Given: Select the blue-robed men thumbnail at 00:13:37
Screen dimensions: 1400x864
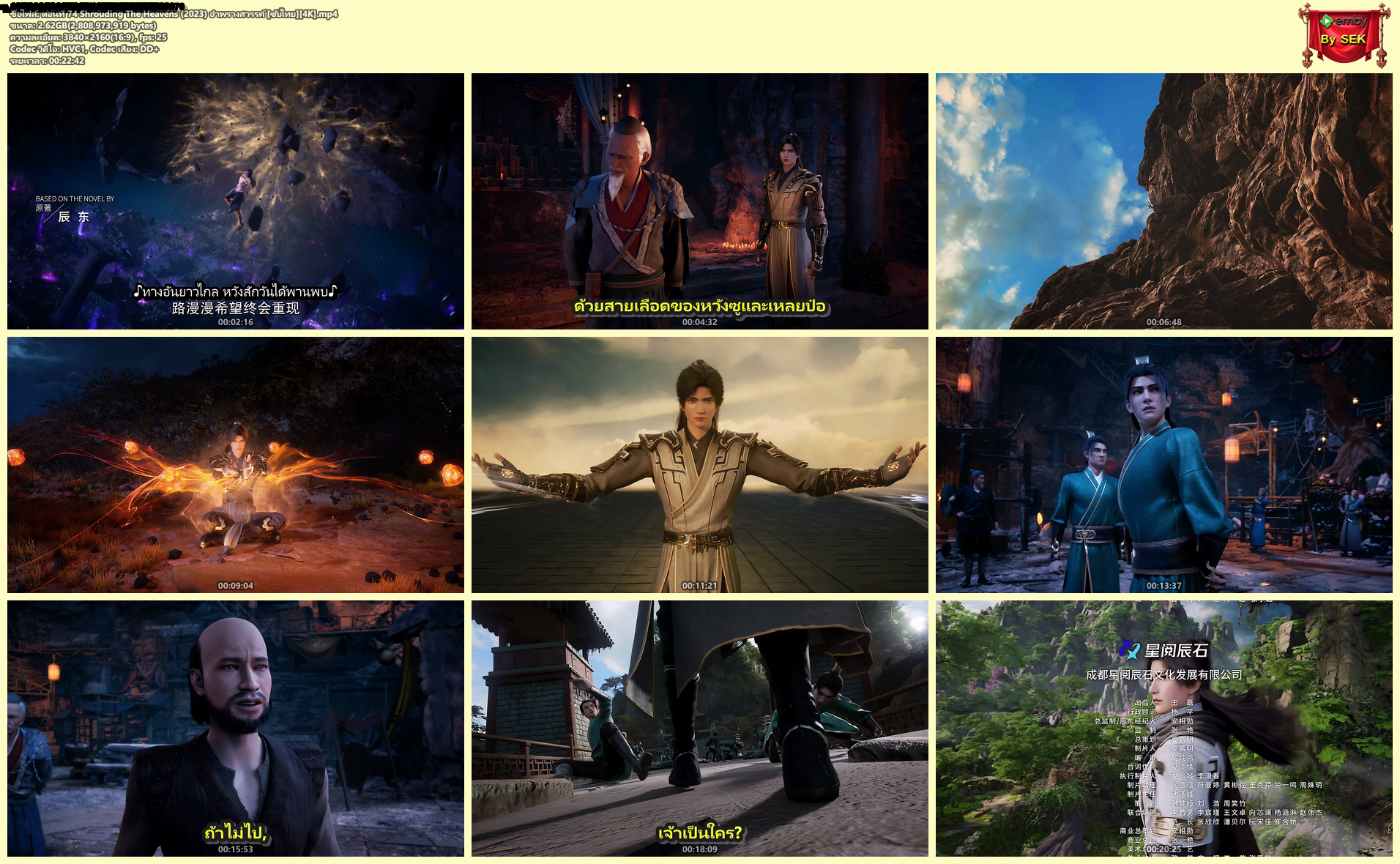Looking at the screenshot, I should (1164, 465).
